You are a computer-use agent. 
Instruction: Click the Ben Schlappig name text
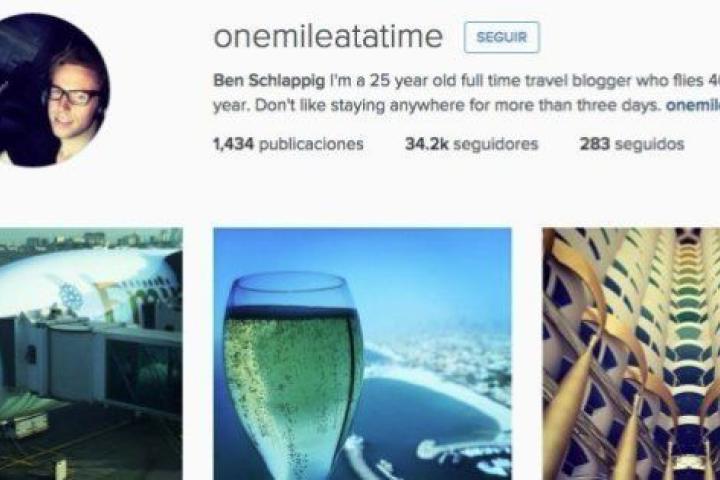point(269,81)
